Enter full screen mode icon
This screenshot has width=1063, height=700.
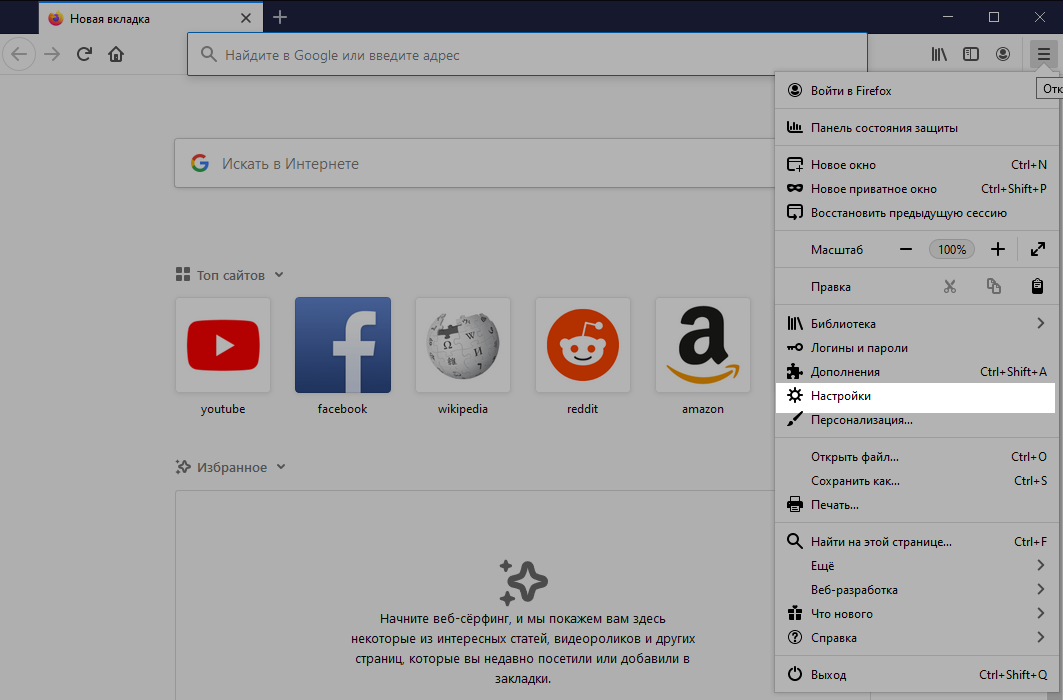pyautogui.click(x=1037, y=249)
